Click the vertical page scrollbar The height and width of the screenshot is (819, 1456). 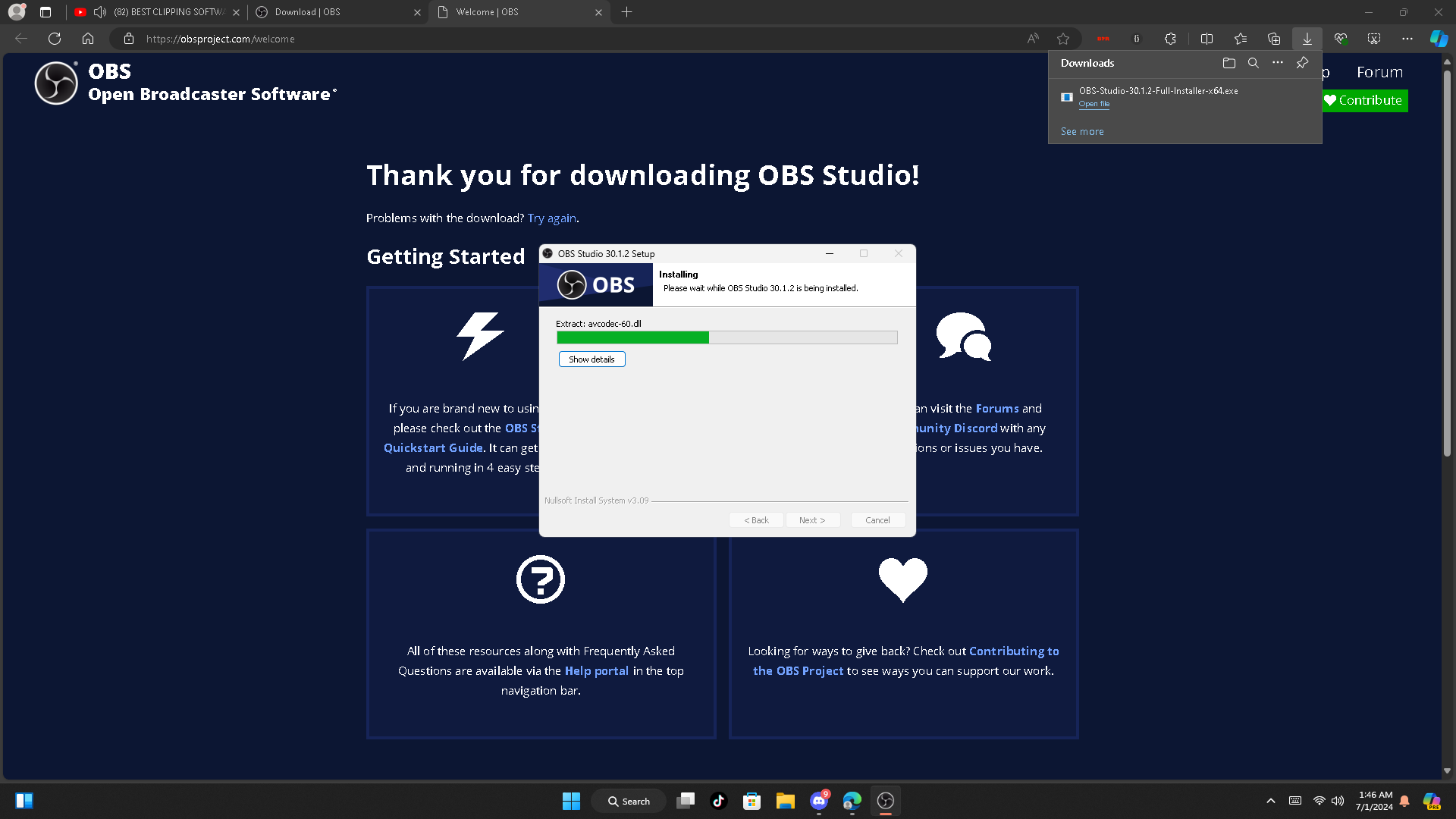pyautogui.click(x=1447, y=263)
